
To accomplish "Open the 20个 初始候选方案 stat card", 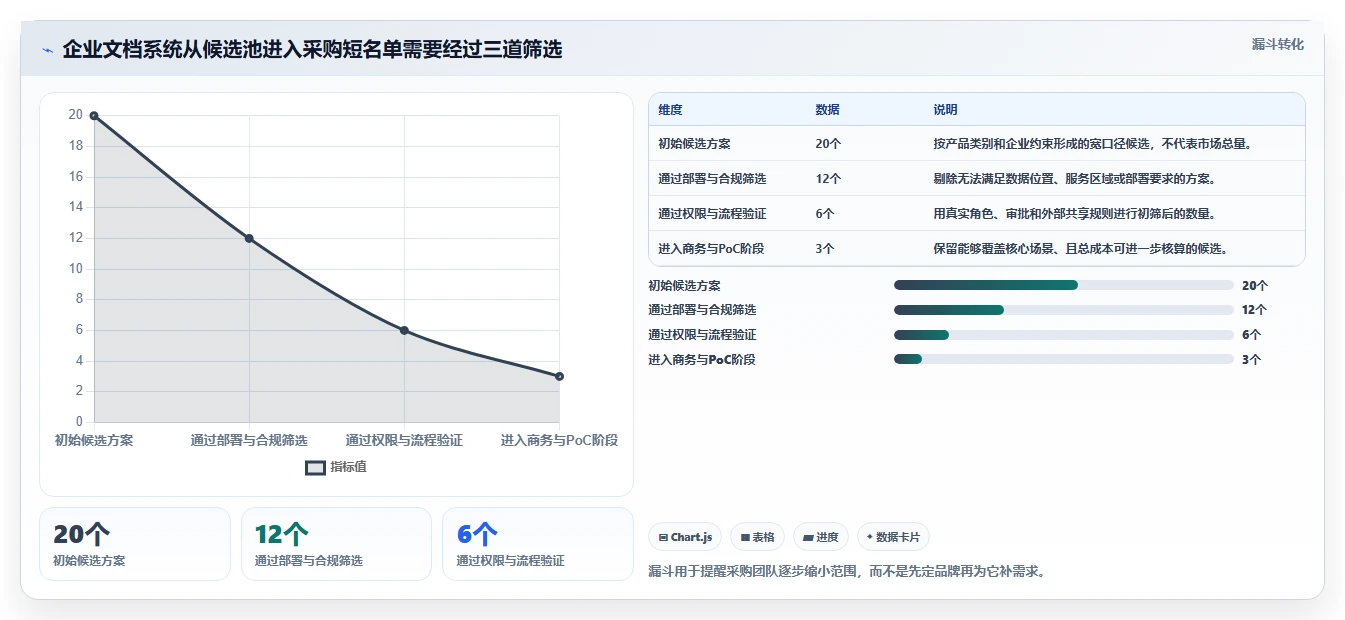I will coord(135,544).
